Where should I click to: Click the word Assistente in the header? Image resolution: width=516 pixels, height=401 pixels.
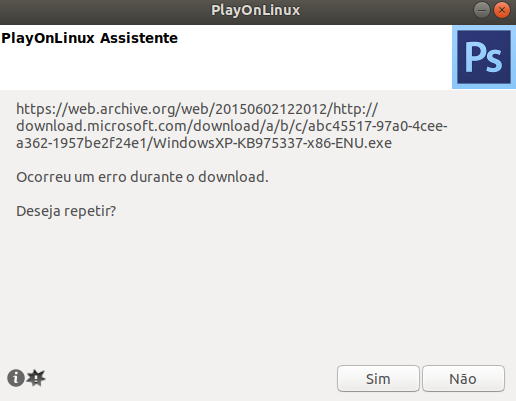pyautogui.click(x=139, y=38)
